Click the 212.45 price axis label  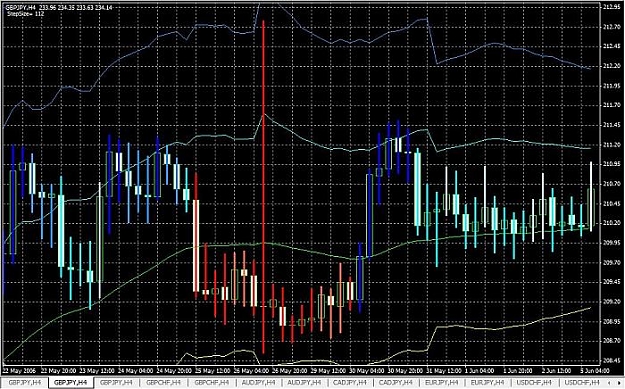point(611,46)
